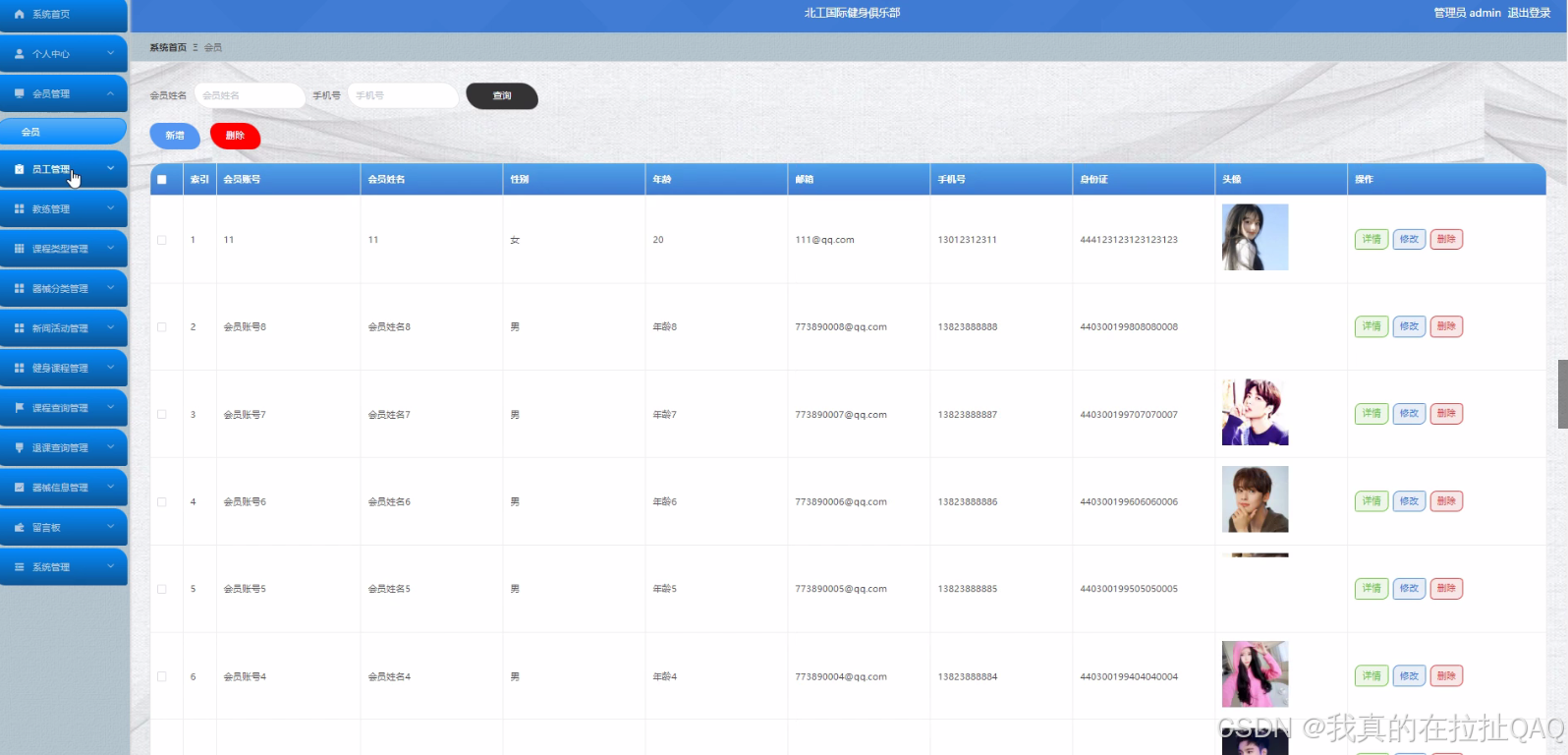Click 详情 button for 会员账号6 row
The width and height of the screenshot is (1568, 755).
[1372, 501]
